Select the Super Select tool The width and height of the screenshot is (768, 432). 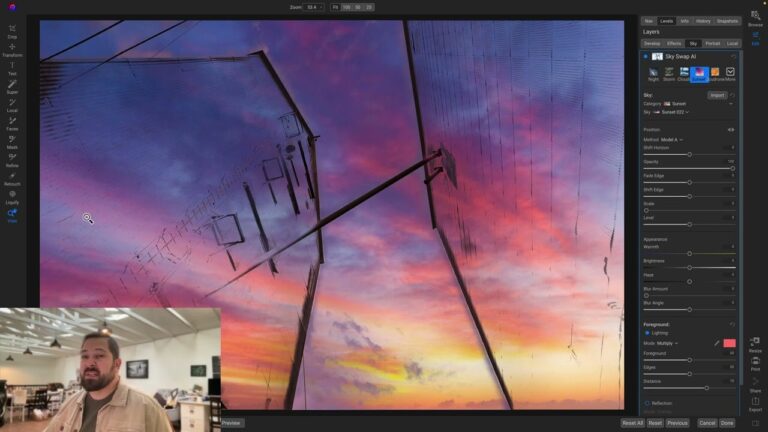[12, 87]
